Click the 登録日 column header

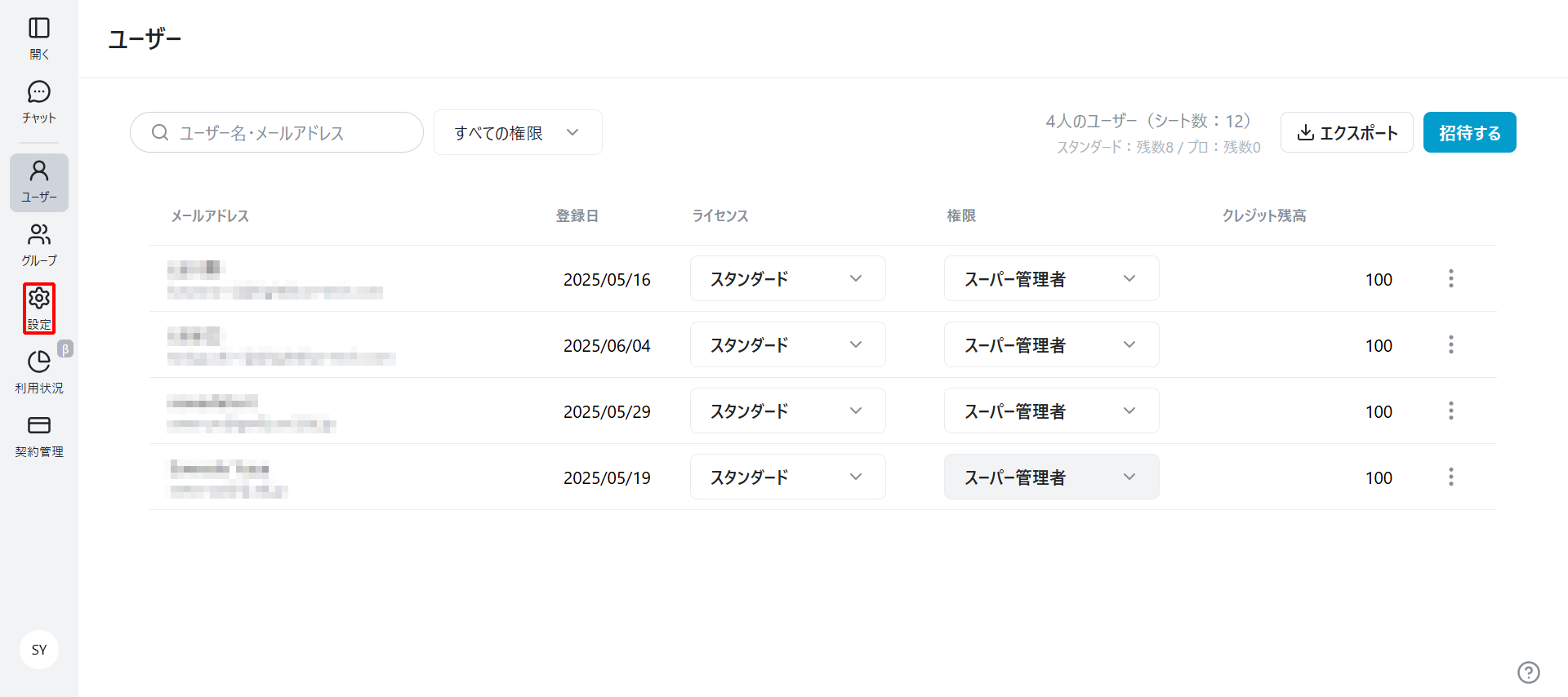[577, 216]
